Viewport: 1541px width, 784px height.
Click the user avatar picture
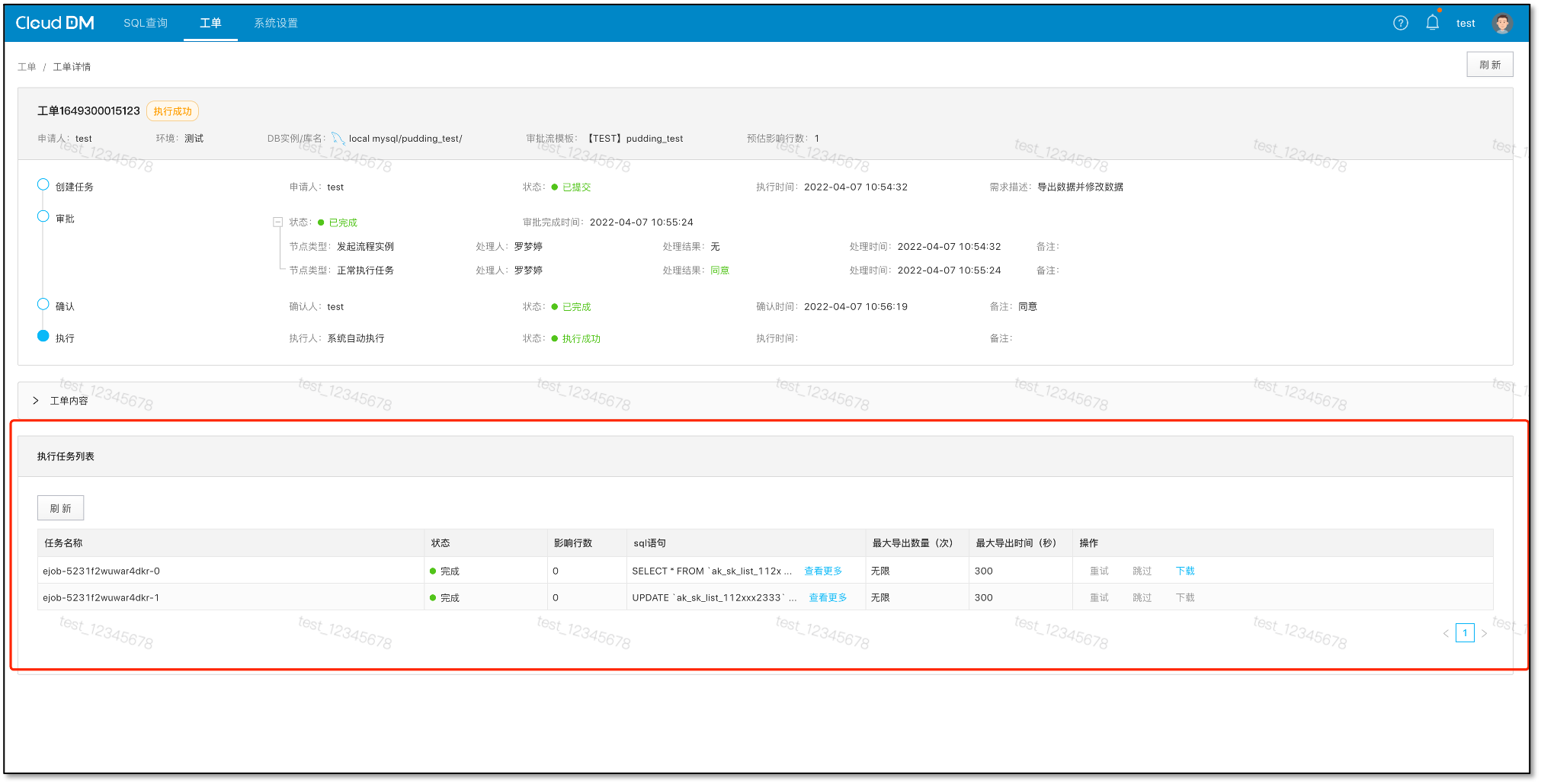(x=1502, y=23)
